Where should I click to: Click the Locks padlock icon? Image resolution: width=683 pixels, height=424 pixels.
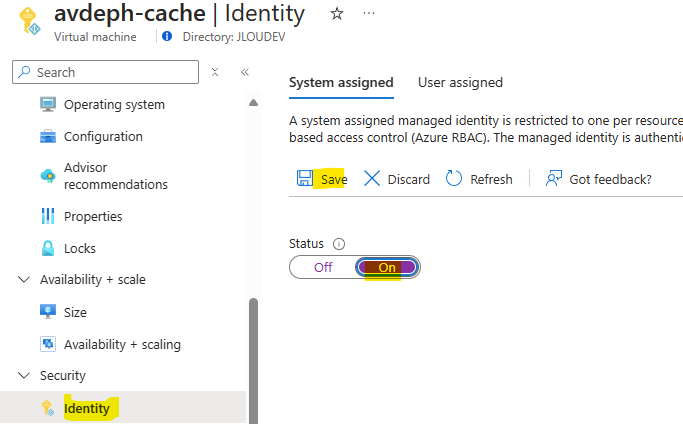[x=48, y=248]
